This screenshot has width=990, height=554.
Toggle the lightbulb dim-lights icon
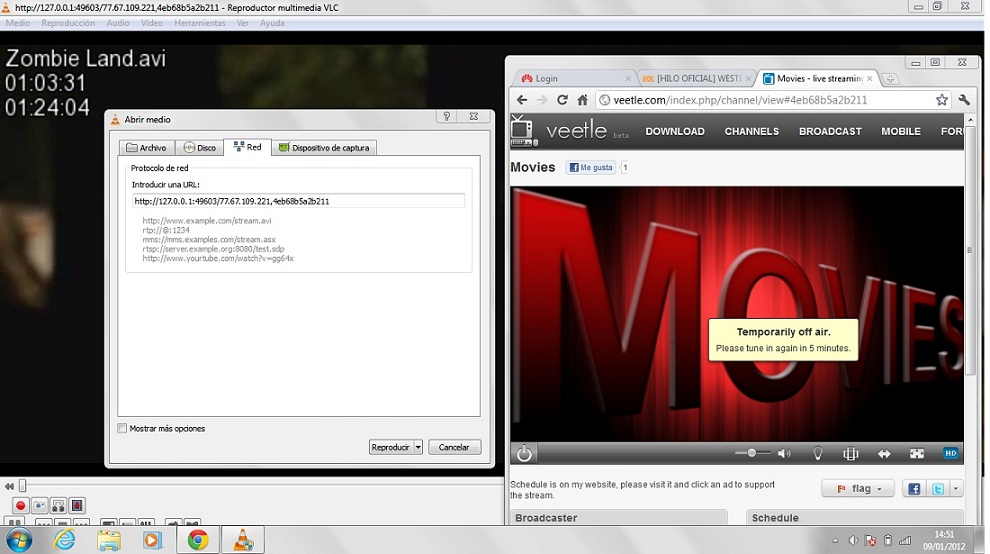tap(817, 454)
